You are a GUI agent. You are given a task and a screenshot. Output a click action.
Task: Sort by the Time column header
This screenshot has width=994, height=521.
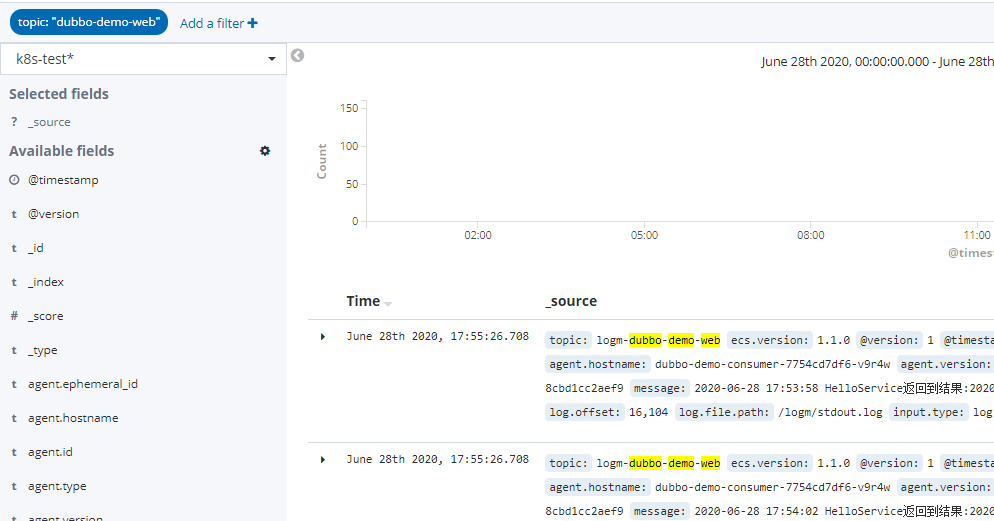(x=363, y=301)
